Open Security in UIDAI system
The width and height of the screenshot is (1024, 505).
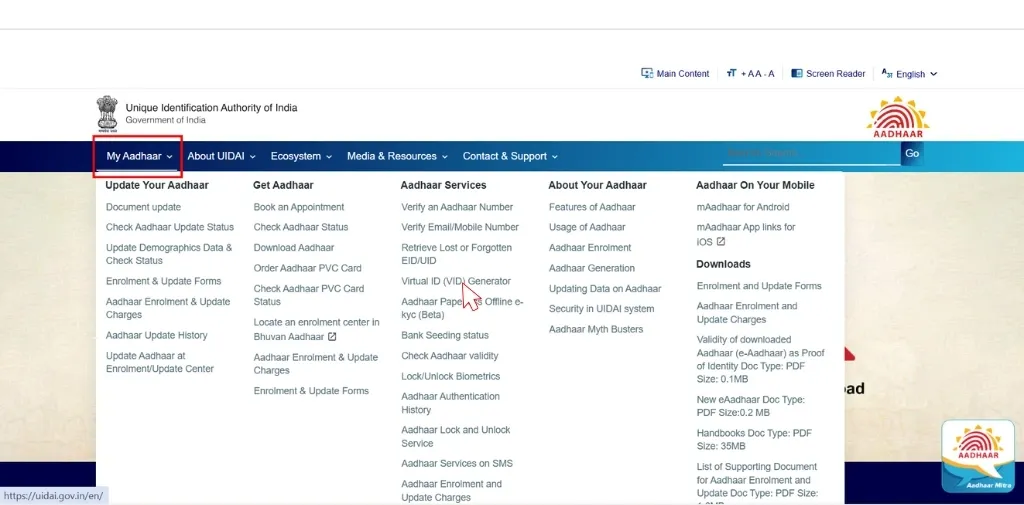(601, 309)
